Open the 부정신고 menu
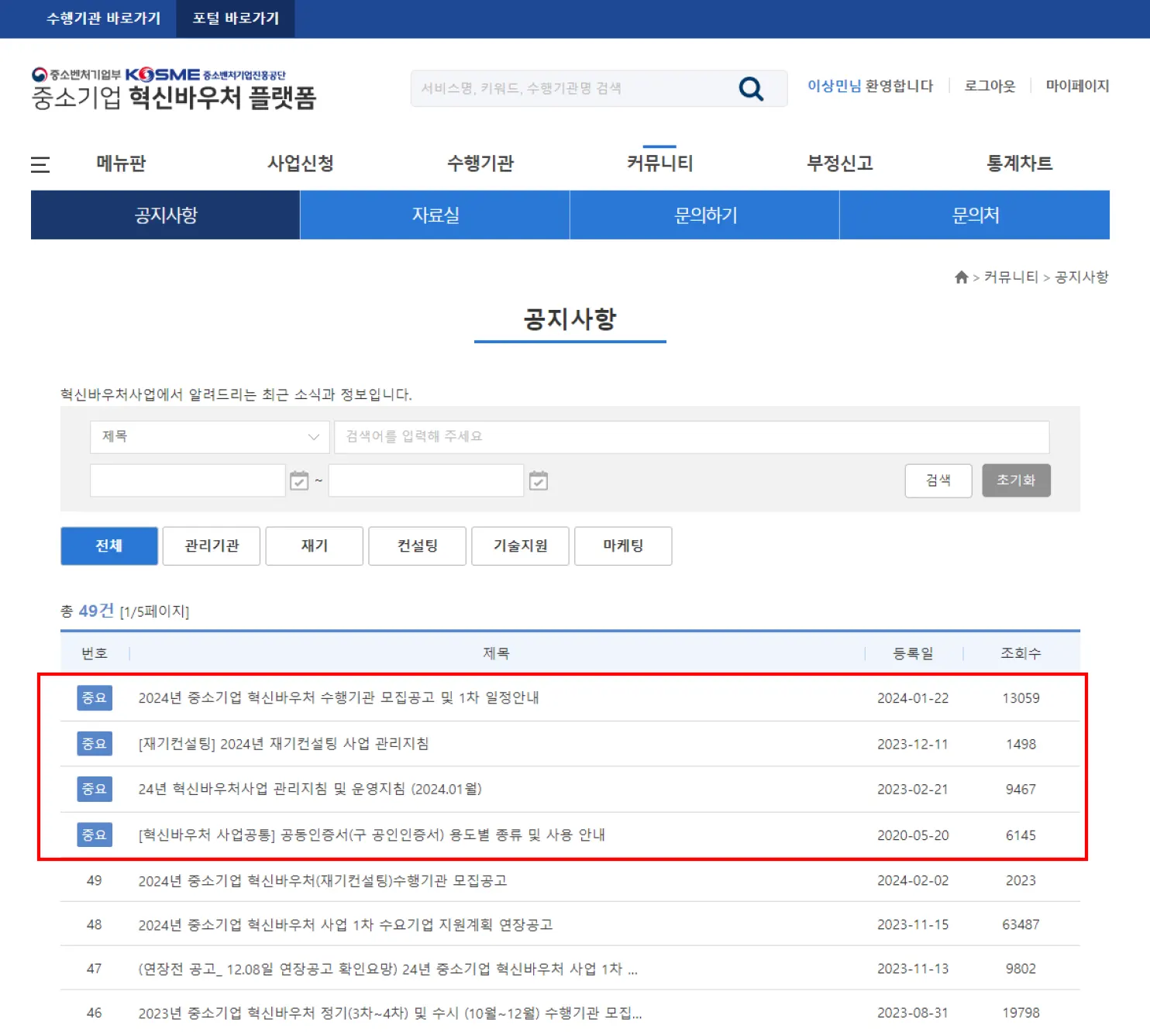1150x1036 pixels. click(x=839, y=163)
